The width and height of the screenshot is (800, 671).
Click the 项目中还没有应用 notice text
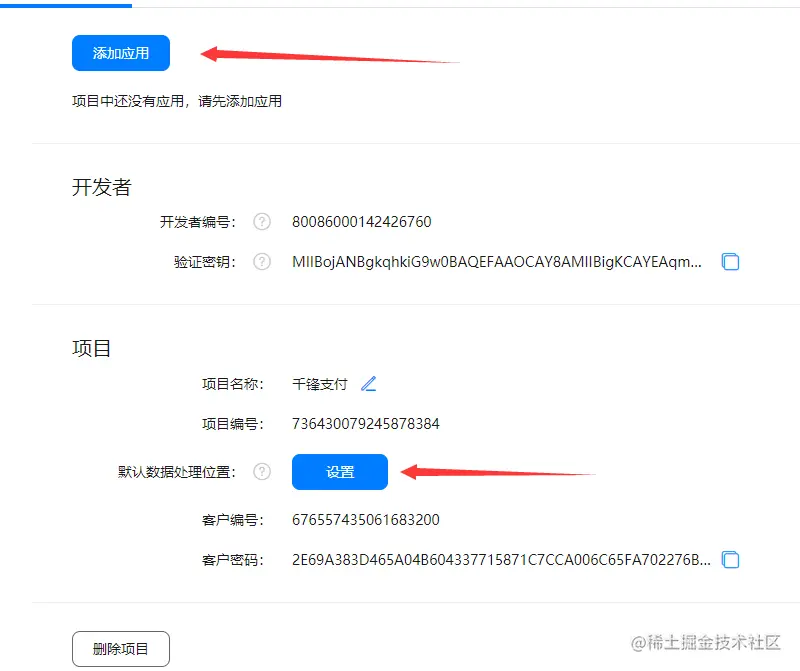pos(177,102)
